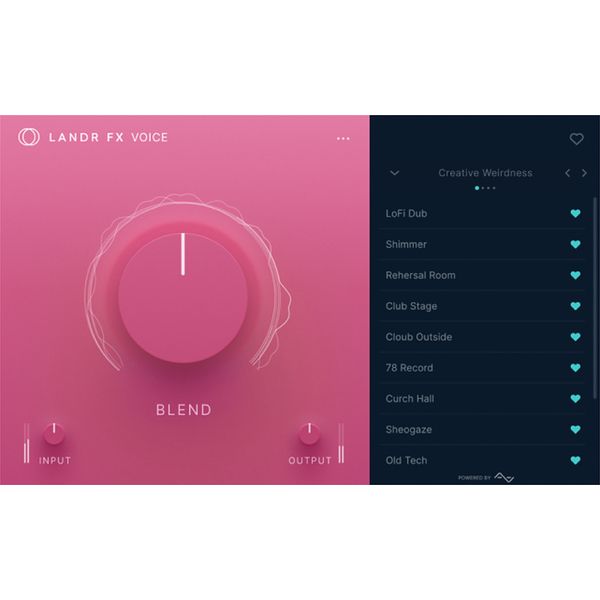The width and height of the screenshot is (600, 600).
Task: Expand the preset category dropdown chevron
Action: [x=395, y=173]
